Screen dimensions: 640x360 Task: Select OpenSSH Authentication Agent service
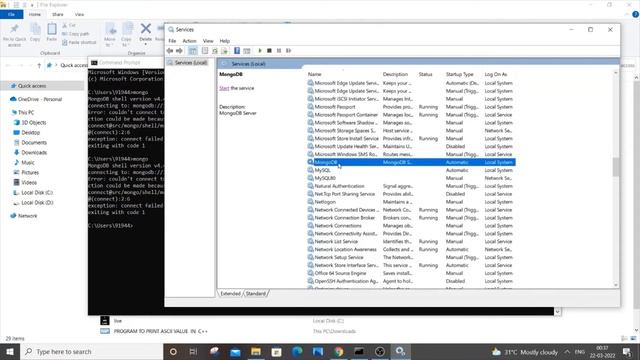(x=411, y=281)
